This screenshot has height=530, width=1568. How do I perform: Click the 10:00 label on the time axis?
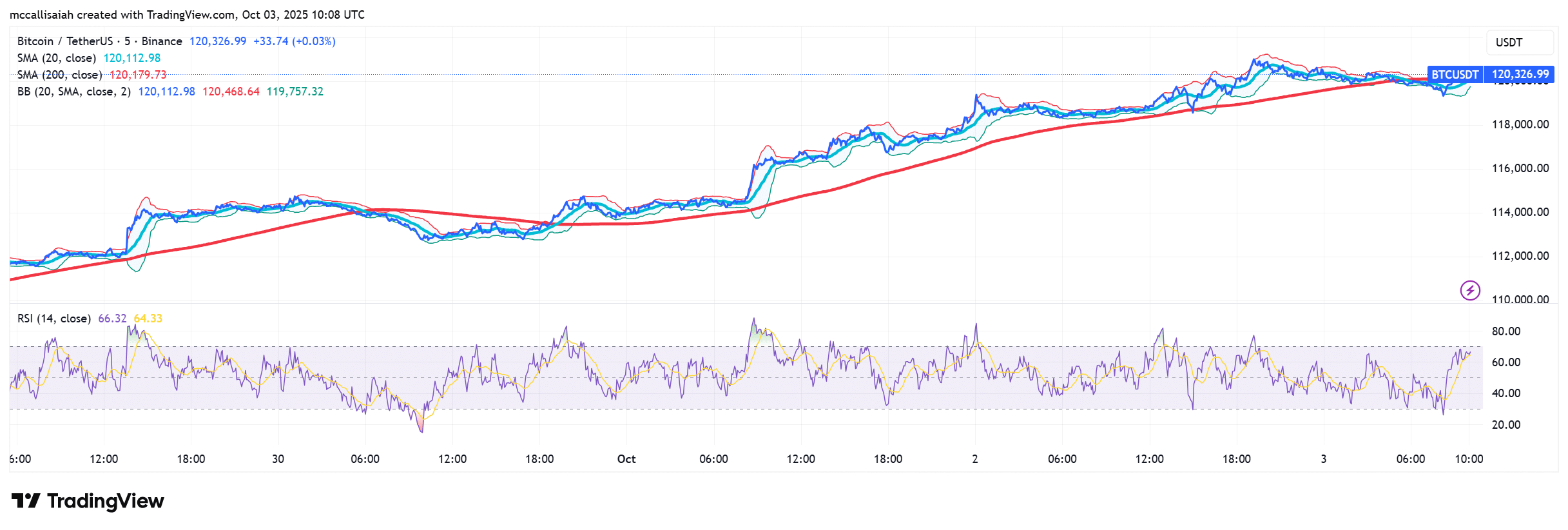point(1468,459)
